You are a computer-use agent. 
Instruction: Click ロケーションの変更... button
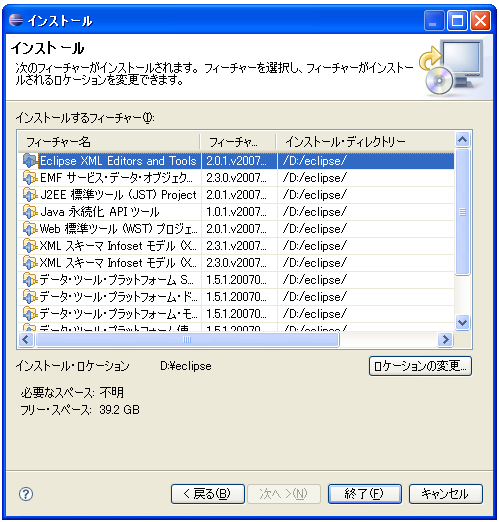click(x=420, y=366)
